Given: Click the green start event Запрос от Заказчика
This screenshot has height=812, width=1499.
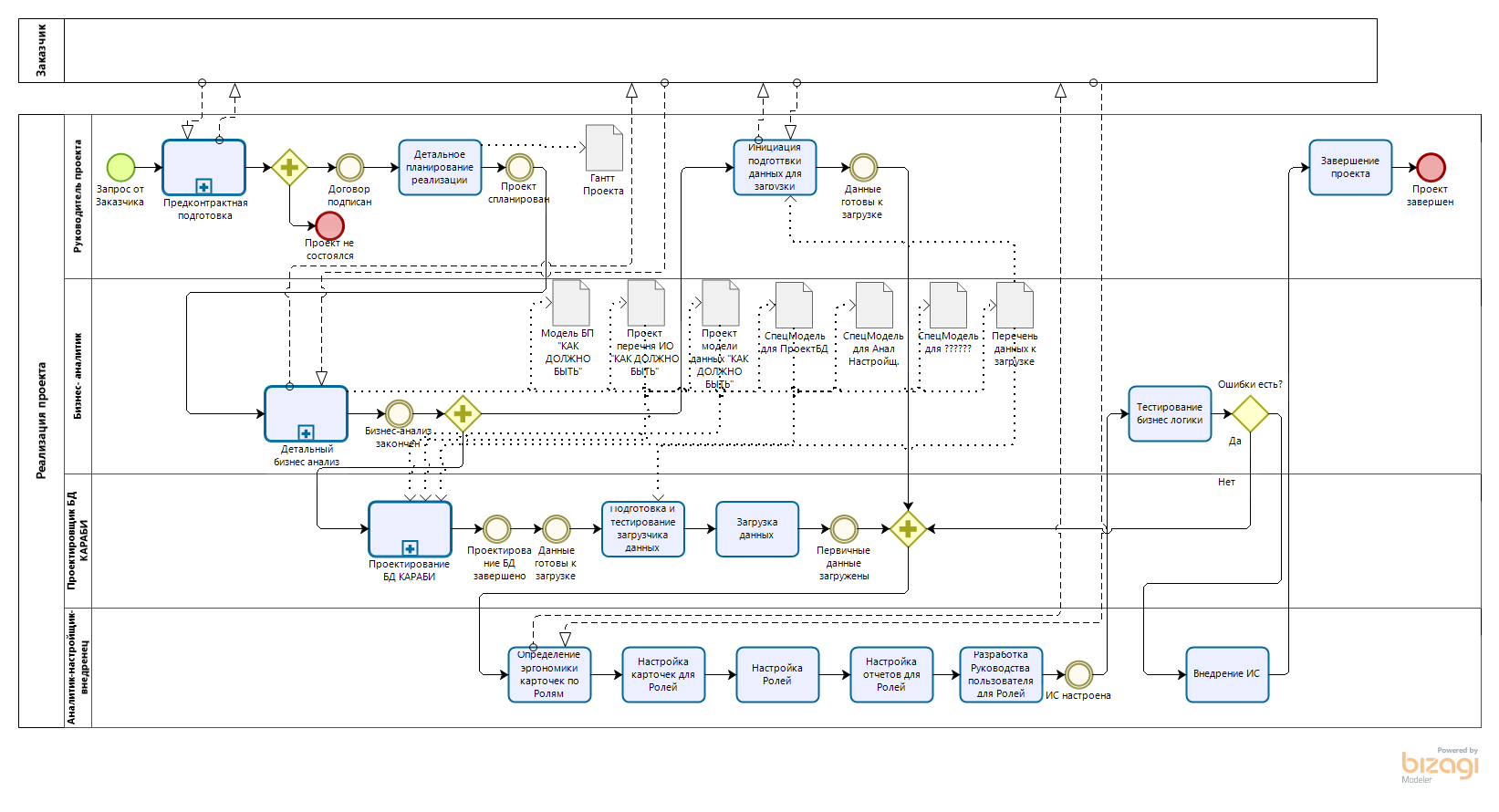Looking at the screenshot, I should click(x=120, y=167).
